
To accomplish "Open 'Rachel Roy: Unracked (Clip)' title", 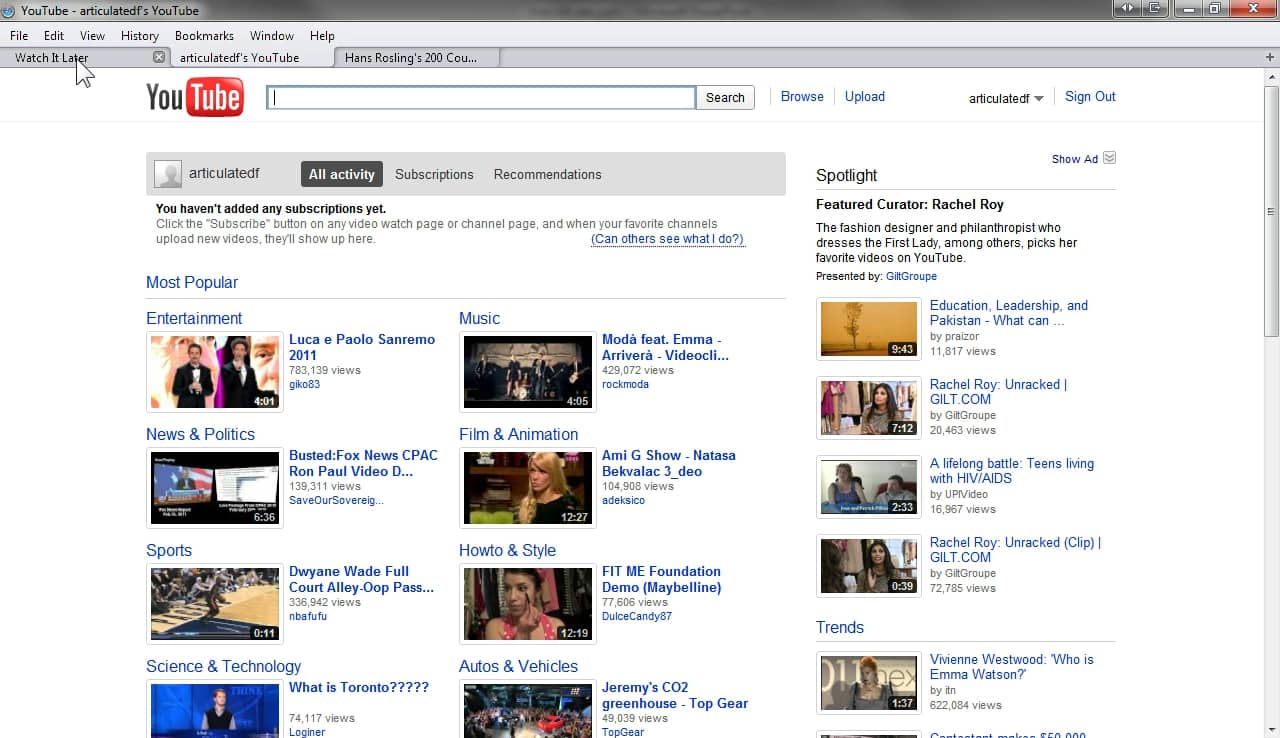I will click(1015, 549).
